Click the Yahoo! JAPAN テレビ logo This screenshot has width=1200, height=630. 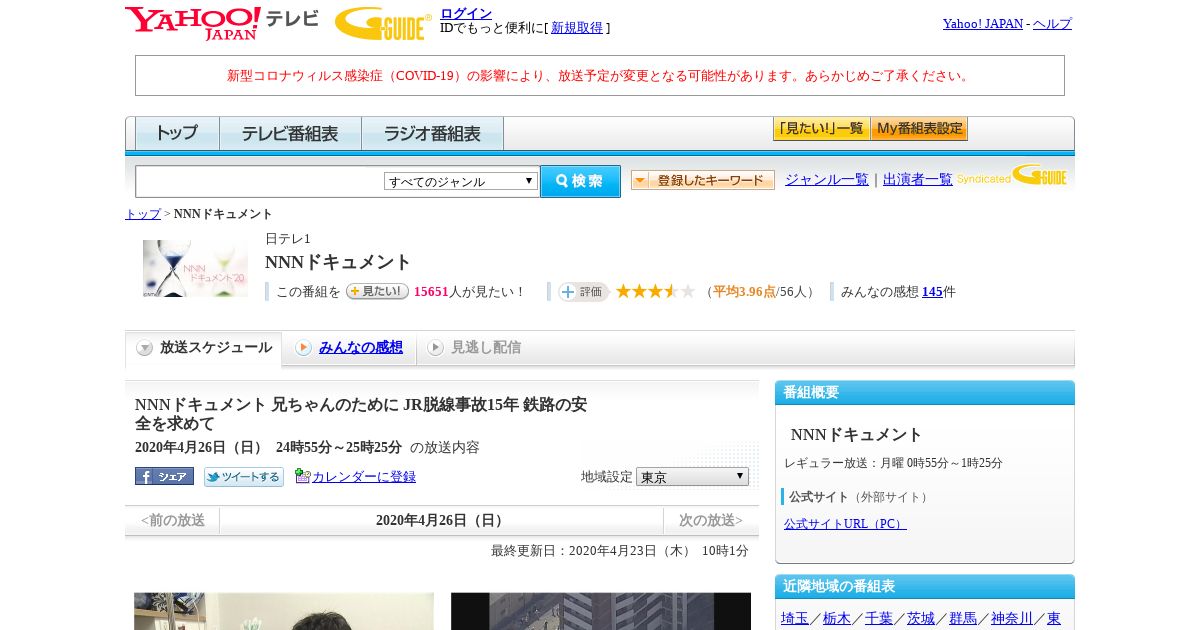222,23
